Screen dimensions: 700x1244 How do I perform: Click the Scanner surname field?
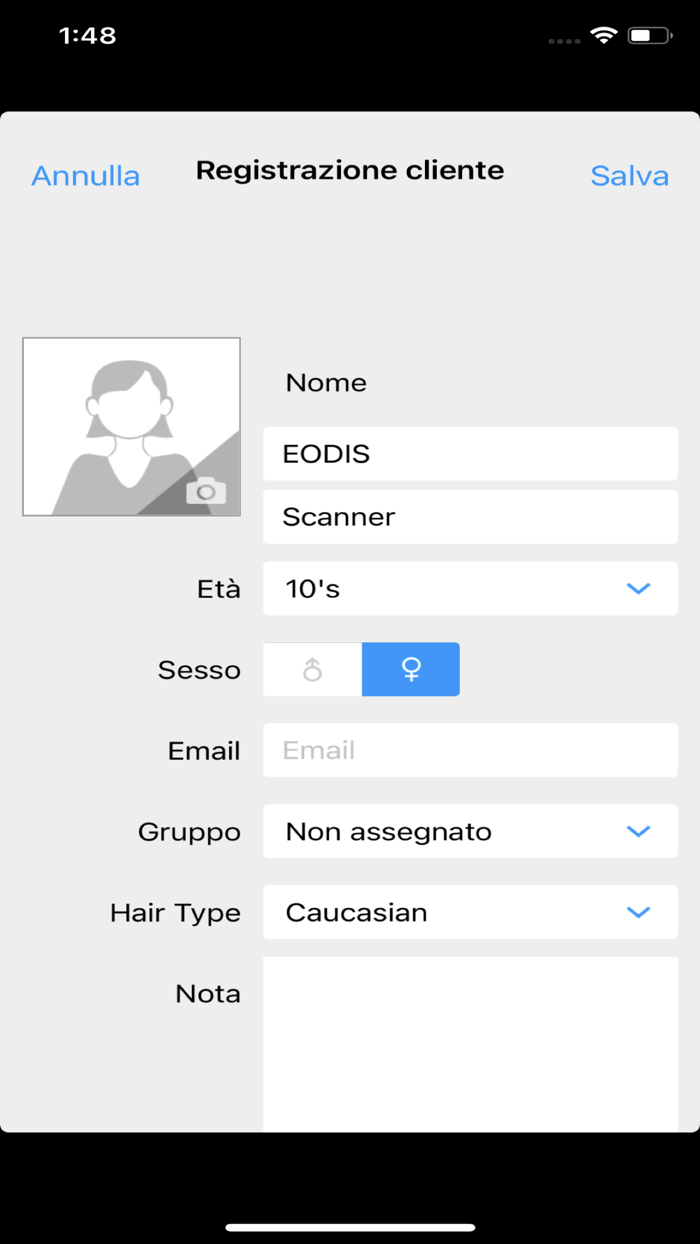click(x=470, y=516)
